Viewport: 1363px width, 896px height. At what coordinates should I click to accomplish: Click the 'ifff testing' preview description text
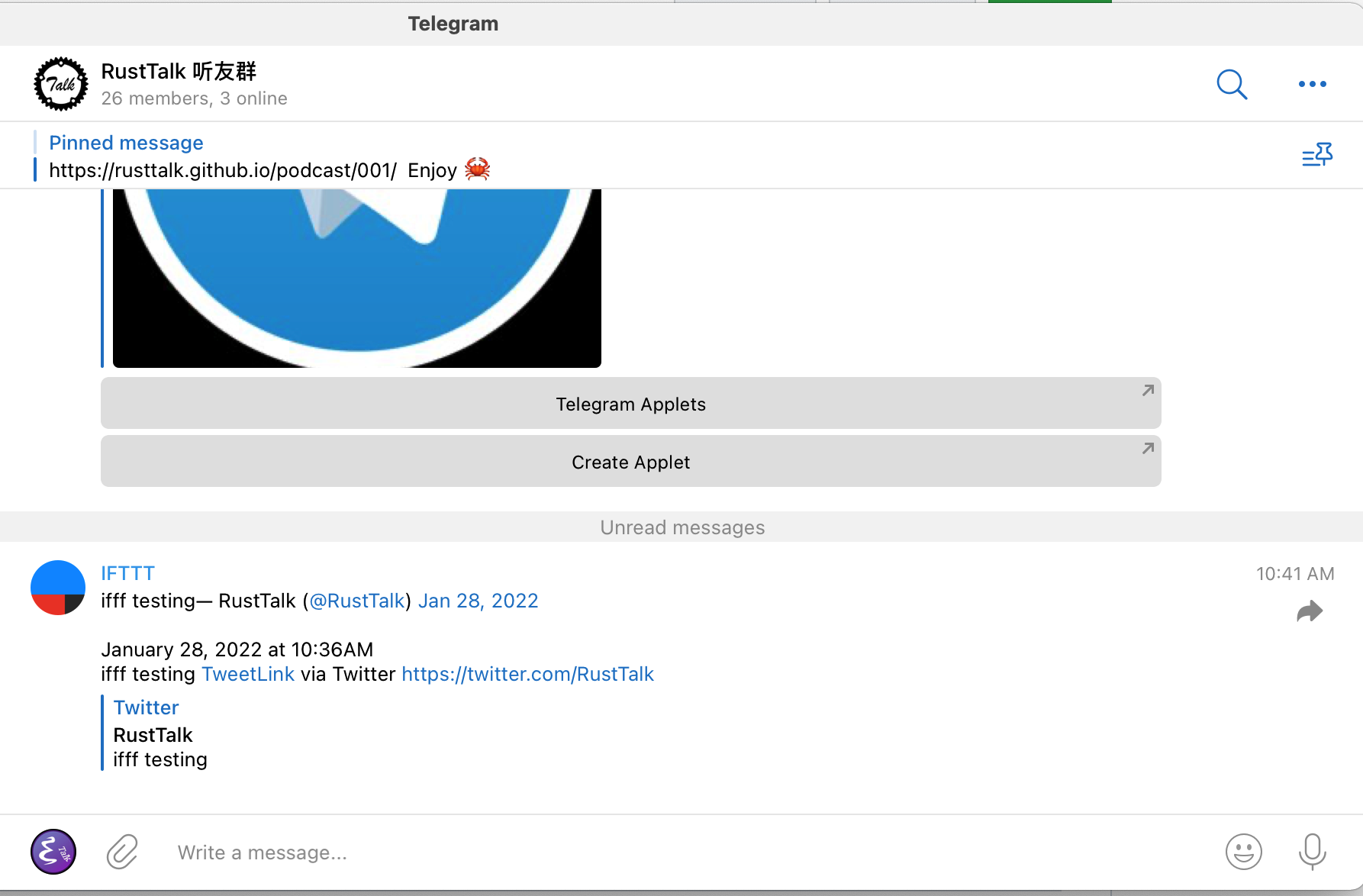point(160,759)
